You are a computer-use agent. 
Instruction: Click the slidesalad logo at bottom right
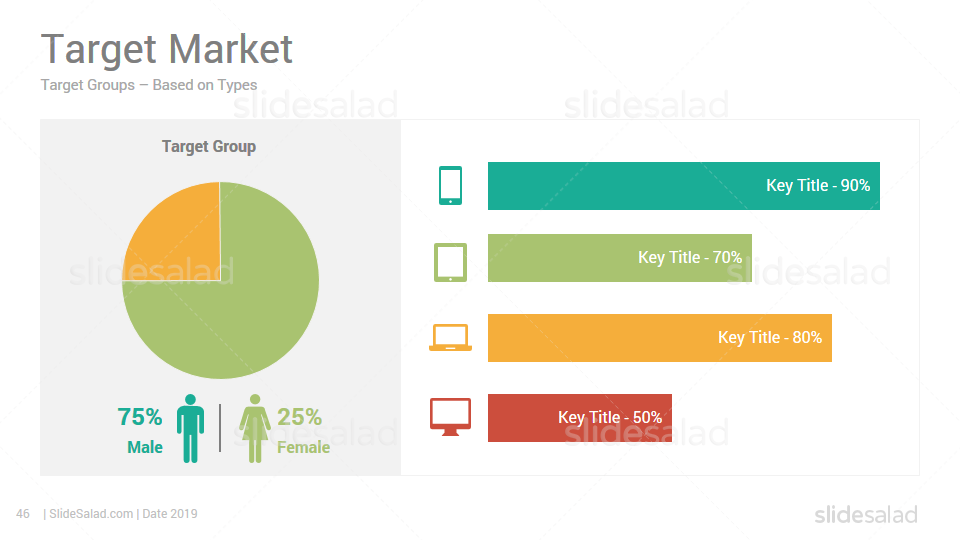[866, 514]
